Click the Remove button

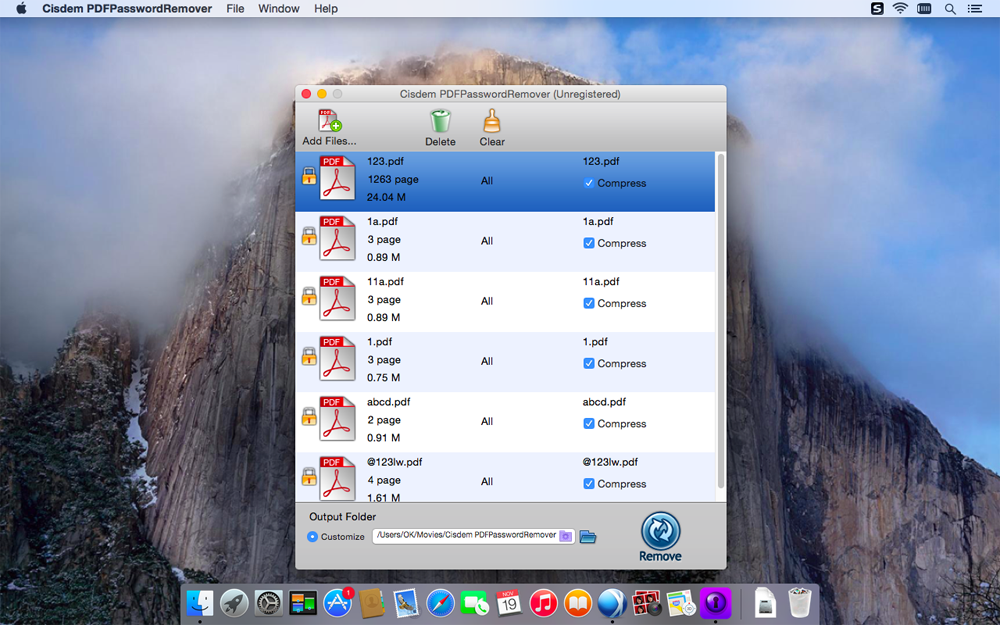click(660, 537)
